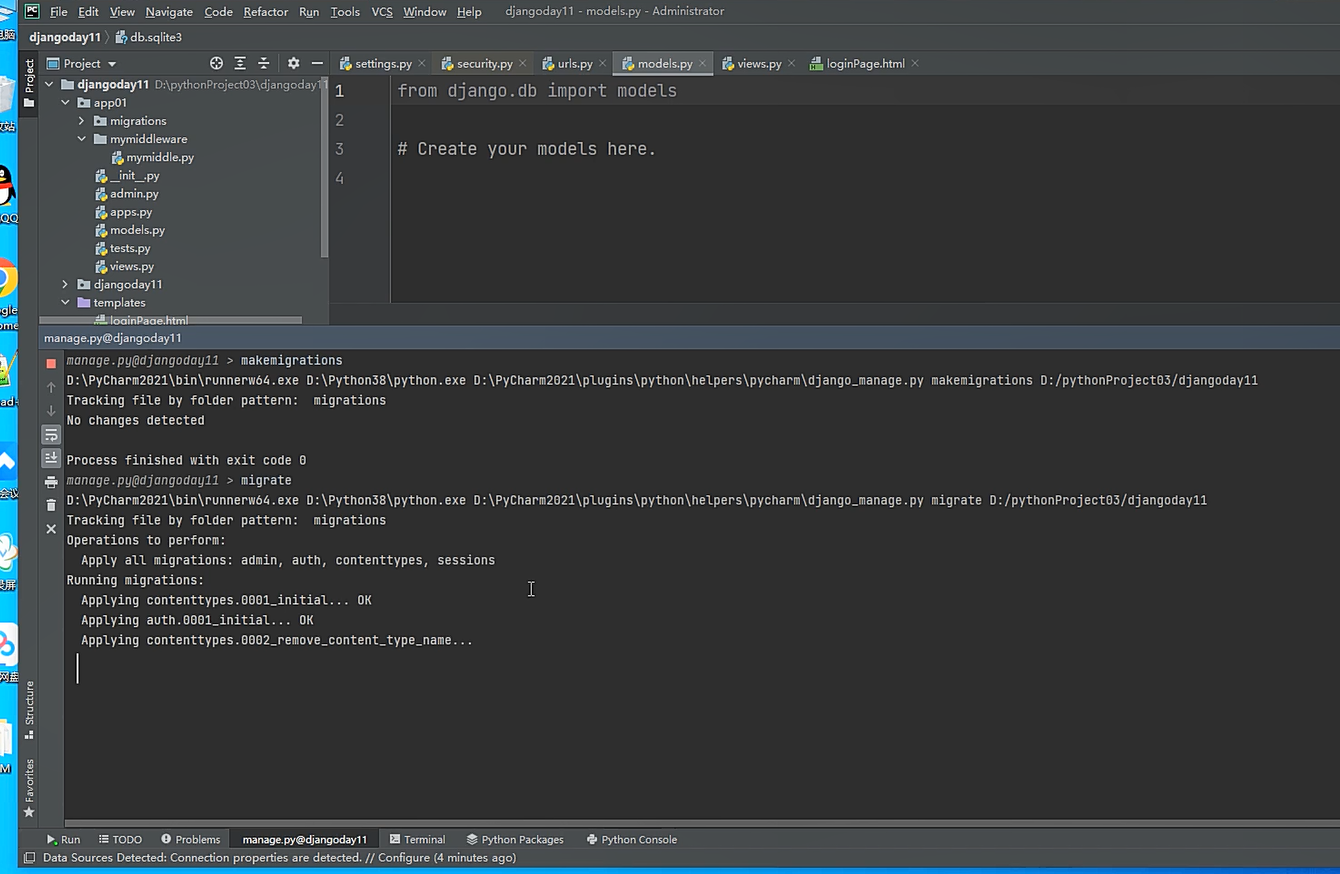
Task: Click the down arrow in console toolbar
Action: 51,411
